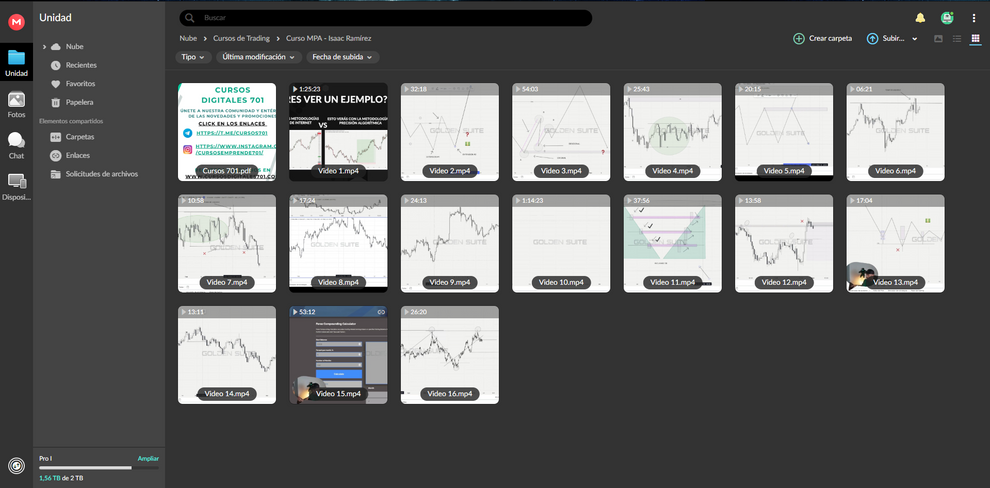This screenshot has height=488, width=990.
Task: Switch to list view
Action: (x=957, y=38)
